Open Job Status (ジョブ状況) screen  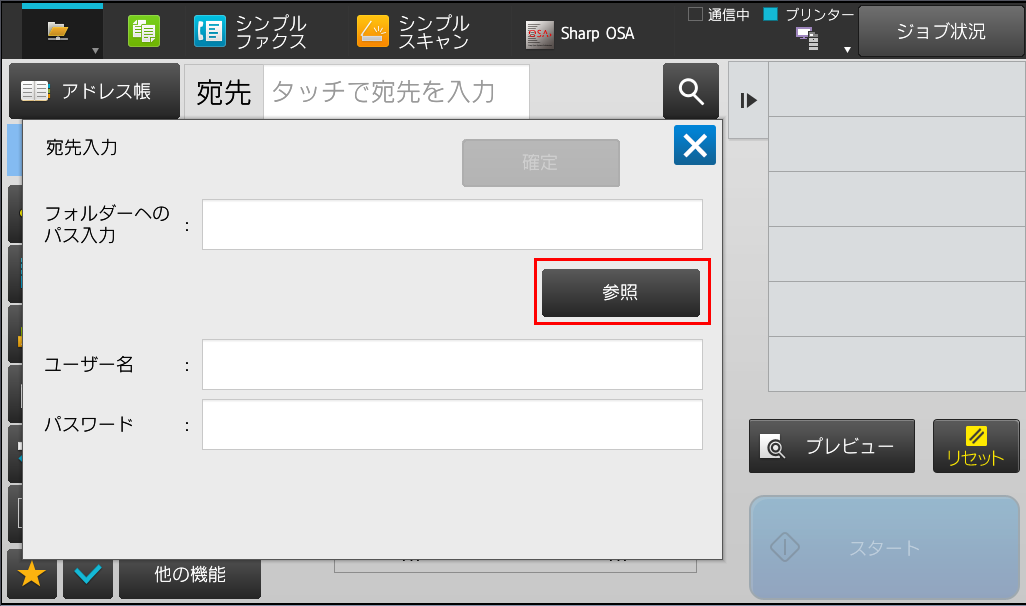point(940,31)
